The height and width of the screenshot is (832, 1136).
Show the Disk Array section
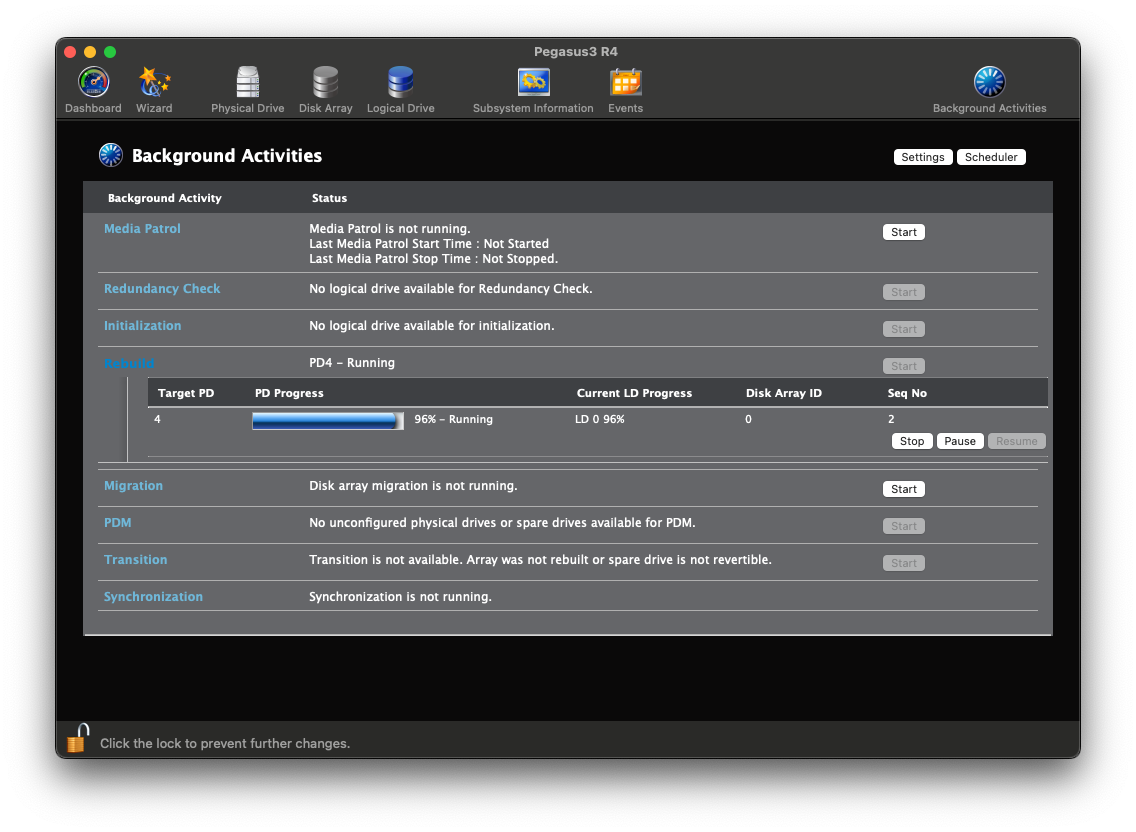(x=325, y=82)
